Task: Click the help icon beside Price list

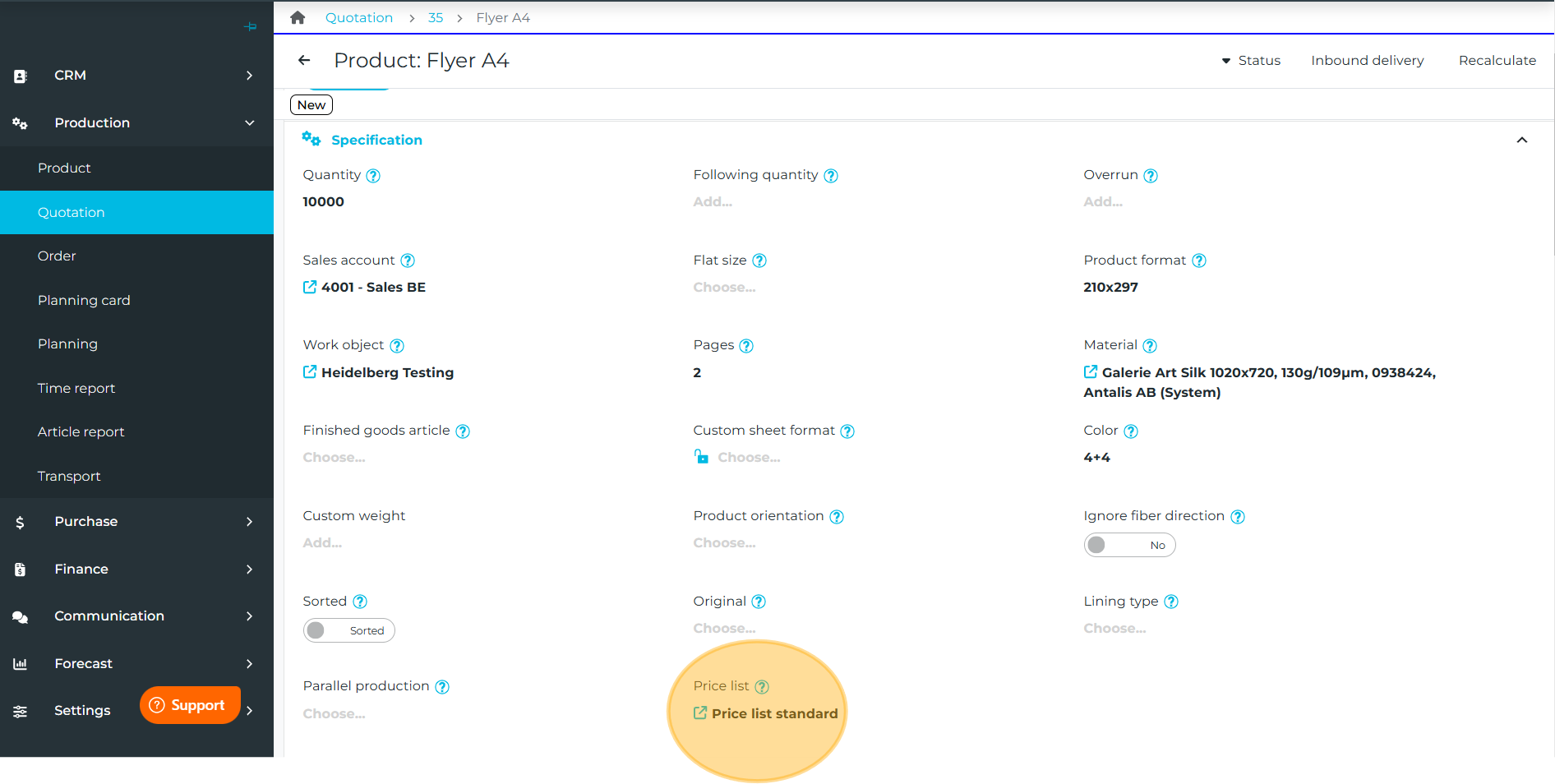Action: click(762, 686)
